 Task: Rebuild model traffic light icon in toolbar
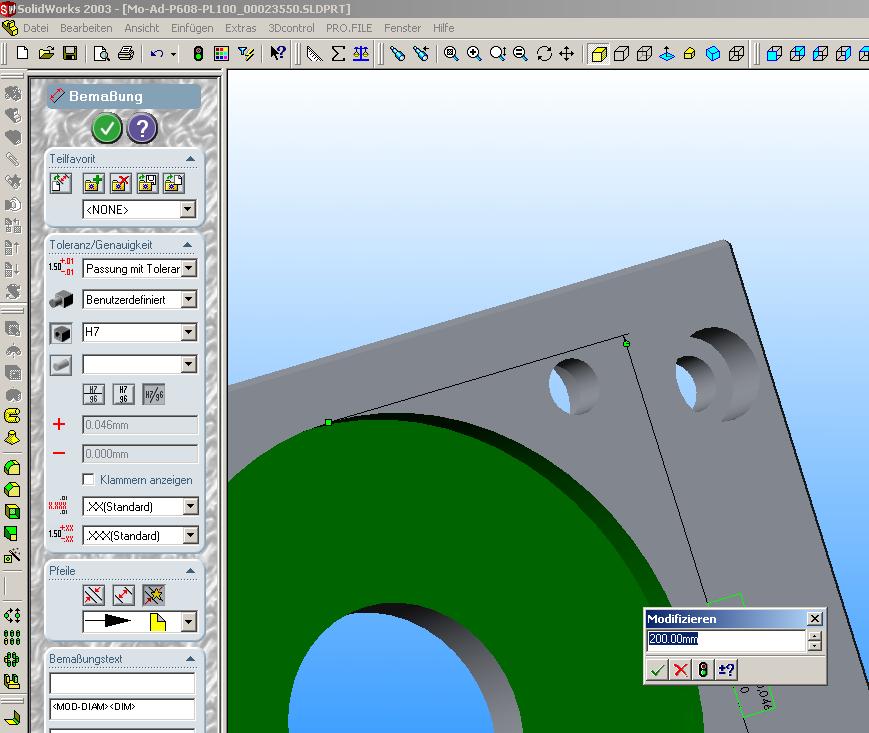pyautogui.click(x=198, y=53)
